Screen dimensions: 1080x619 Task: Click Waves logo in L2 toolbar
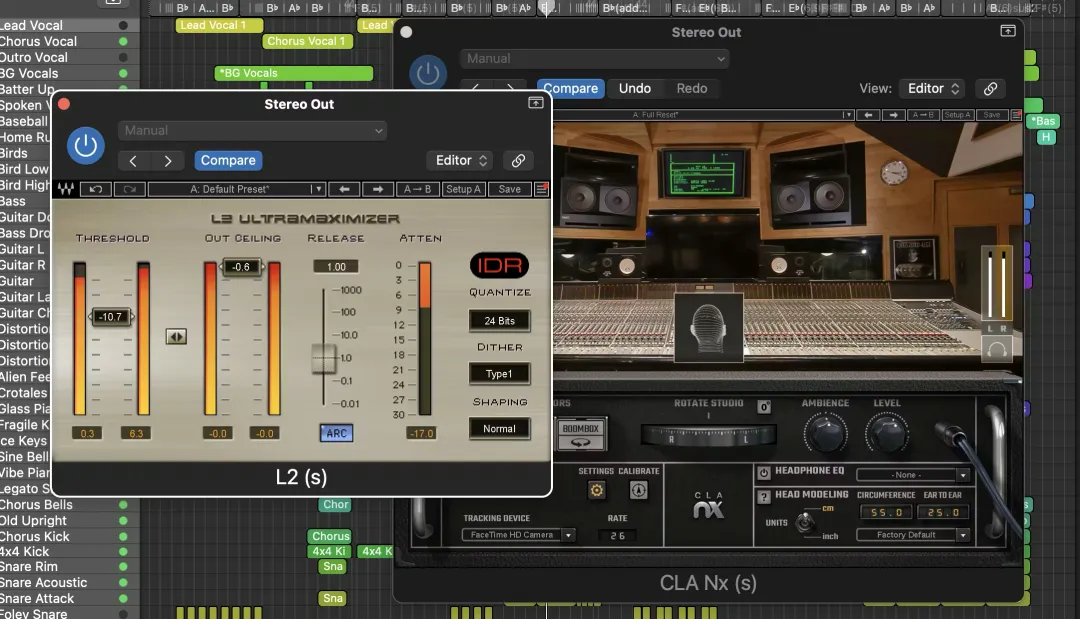[66, 189]
